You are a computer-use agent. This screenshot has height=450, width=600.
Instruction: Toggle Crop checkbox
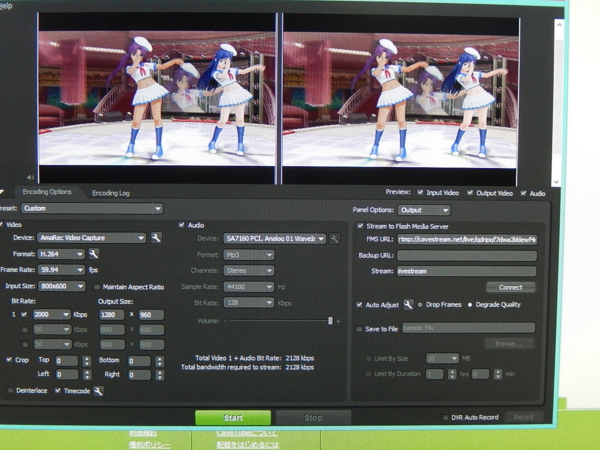pos(9,360)
